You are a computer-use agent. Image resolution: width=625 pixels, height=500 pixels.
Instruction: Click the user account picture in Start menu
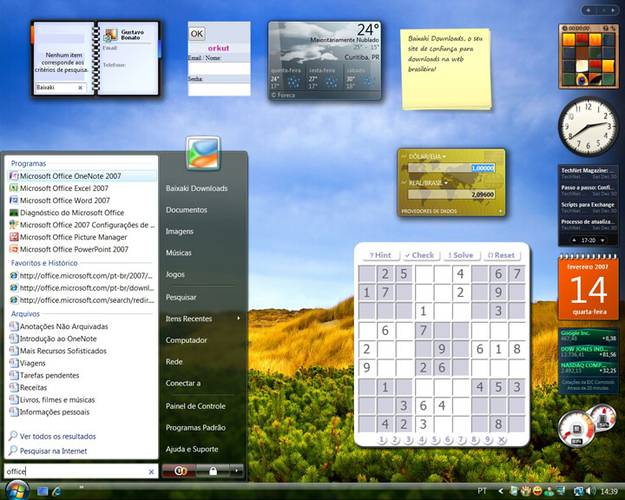click(203, 153)
